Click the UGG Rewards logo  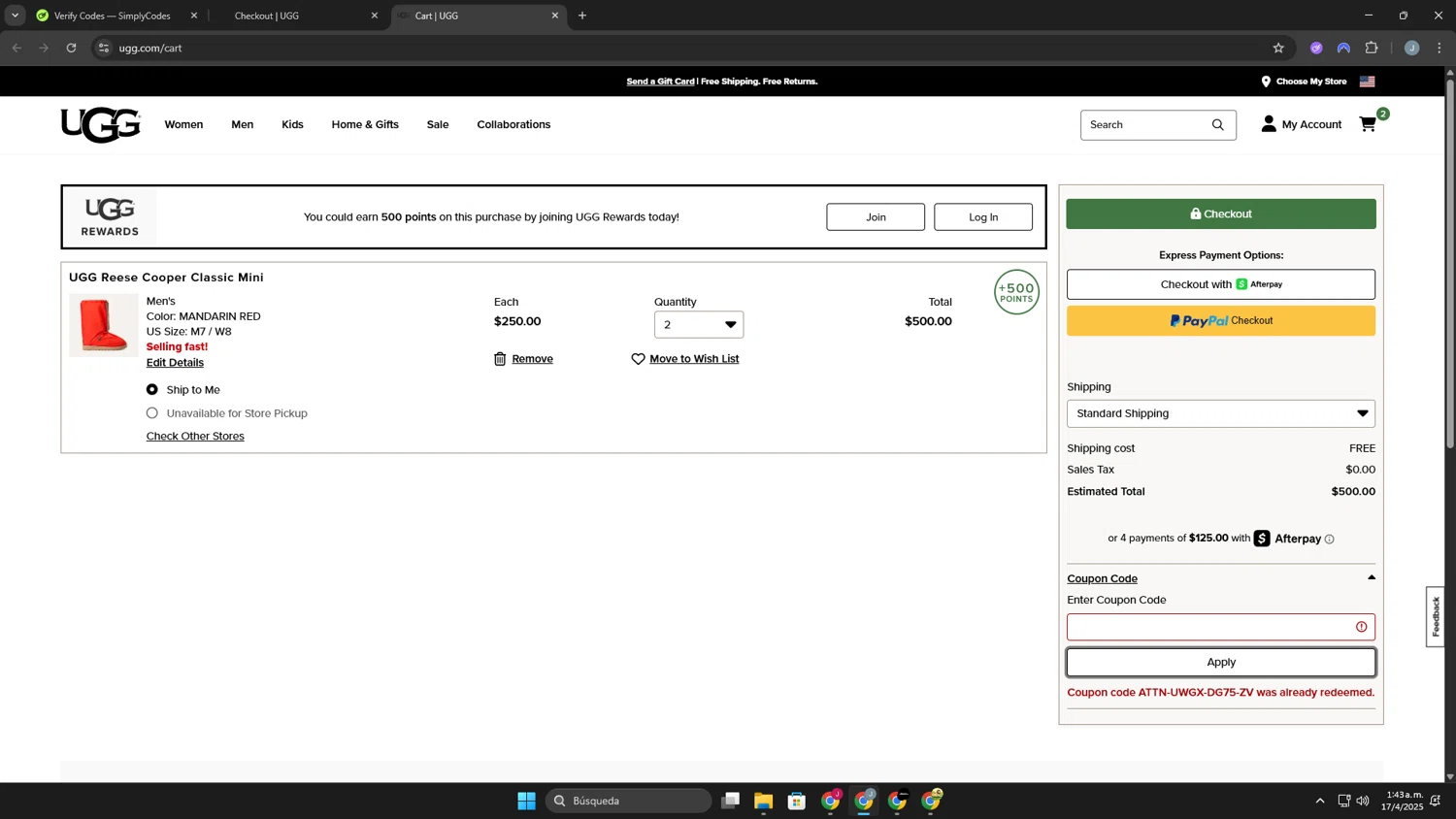(110, 217)
